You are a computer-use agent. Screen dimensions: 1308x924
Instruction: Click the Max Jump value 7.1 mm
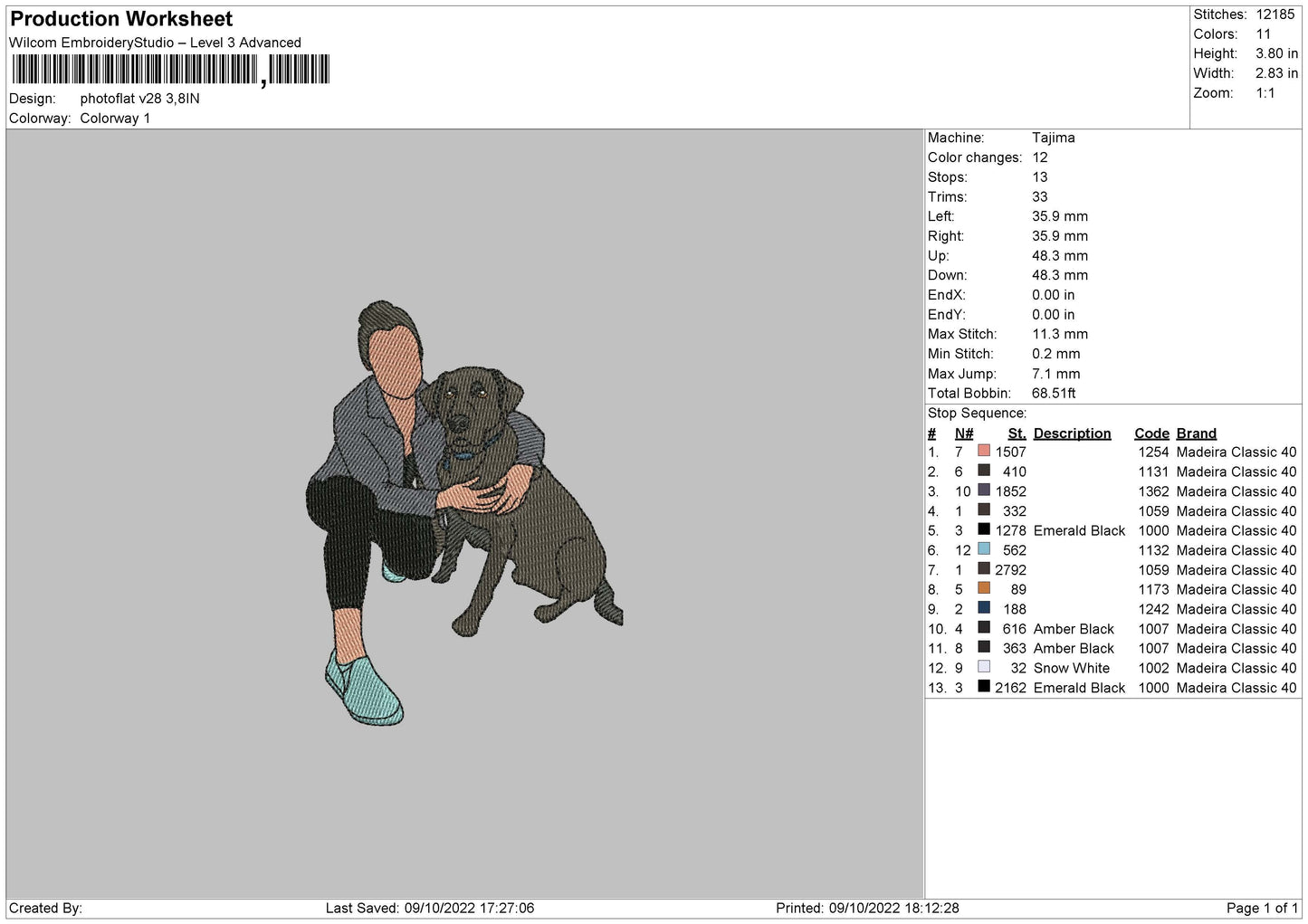click(1056, 374)
